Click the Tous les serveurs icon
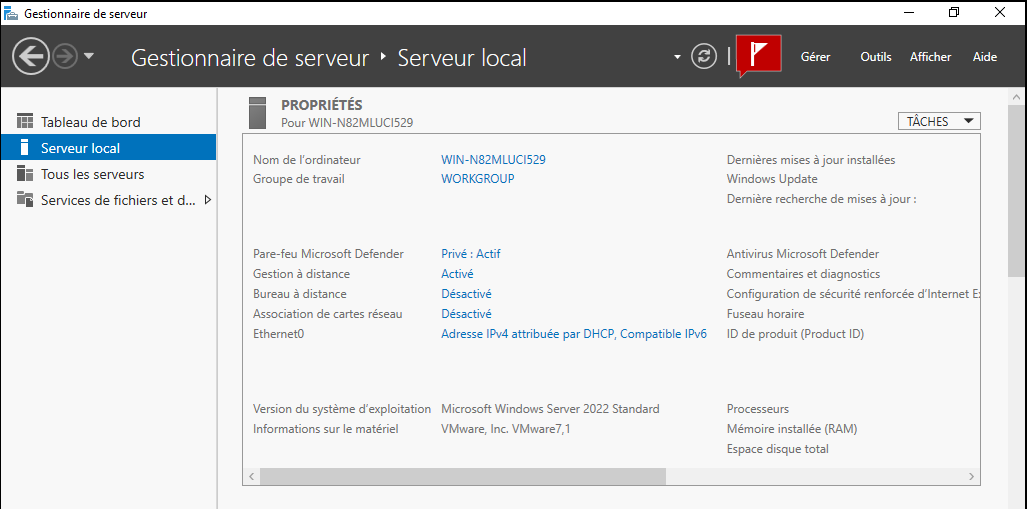The width and height of the screenshot is (1027, 509). pyautogui.click(x=25, y=173)
